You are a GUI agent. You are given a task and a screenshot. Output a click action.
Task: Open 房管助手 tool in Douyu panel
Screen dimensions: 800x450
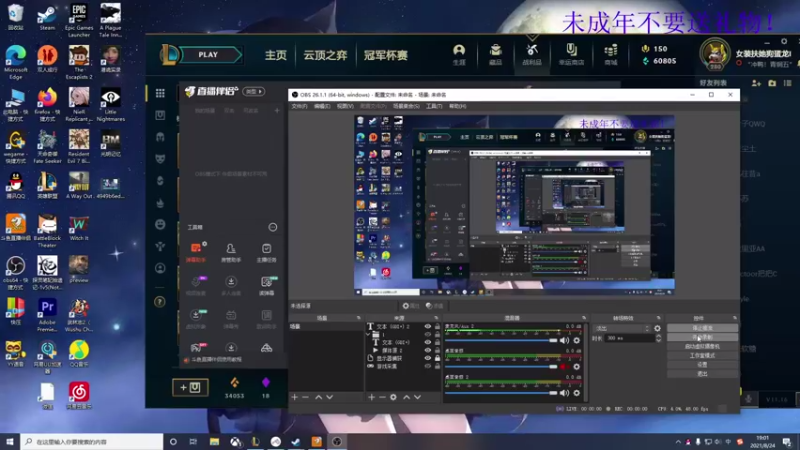(x=231, y=252)
